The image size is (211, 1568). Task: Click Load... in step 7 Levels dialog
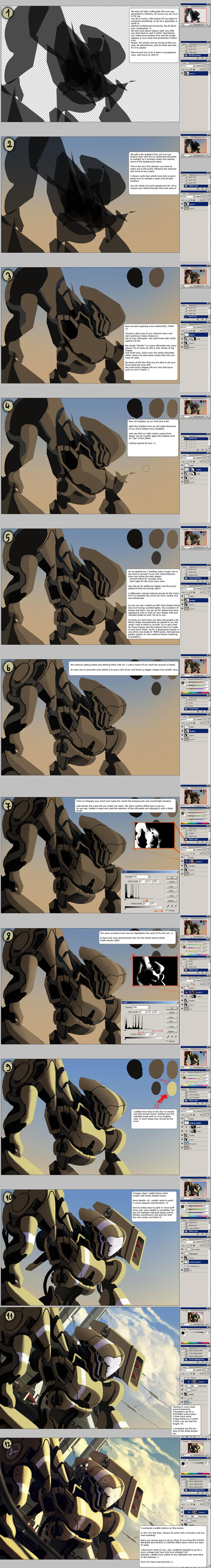coord(172,887)
